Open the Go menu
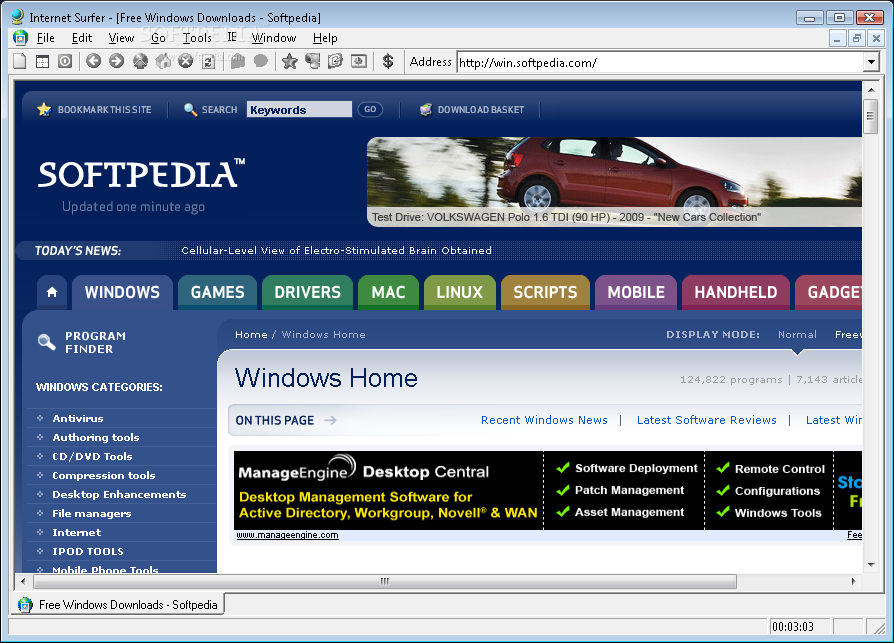 point(158,38)
